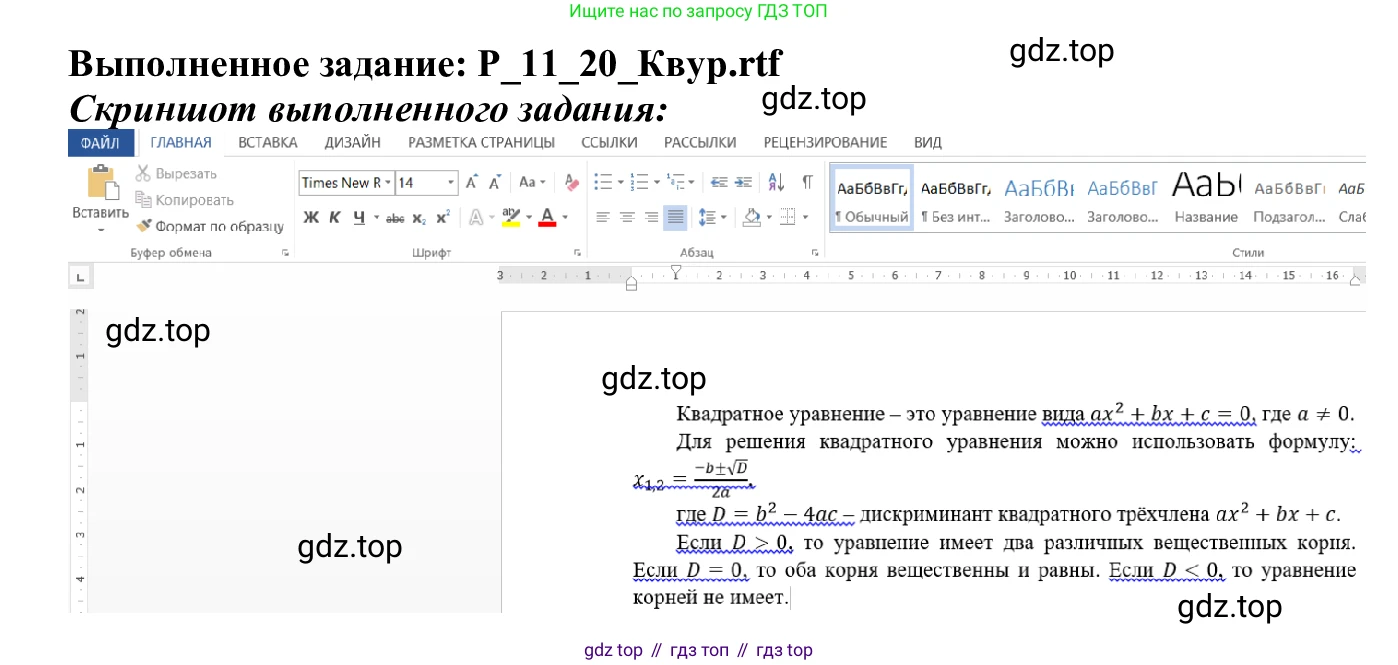Toggle show paragraph marks (¶)
The image size is (1398, 665).
(x=807, y=182)
